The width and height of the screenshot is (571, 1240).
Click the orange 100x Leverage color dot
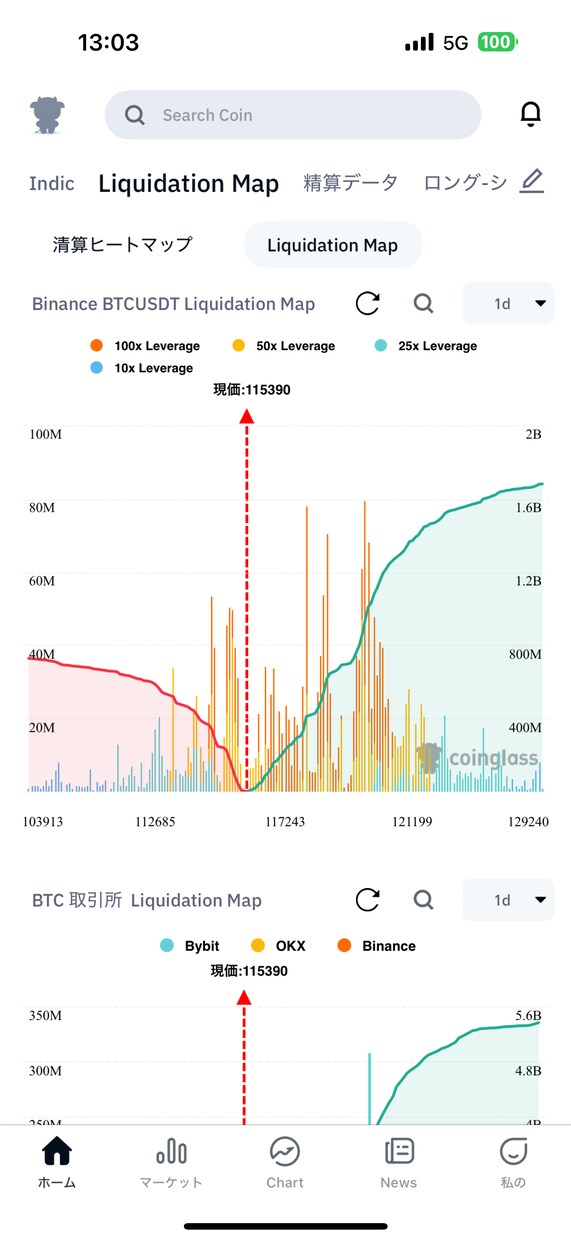tap(97, 346)
